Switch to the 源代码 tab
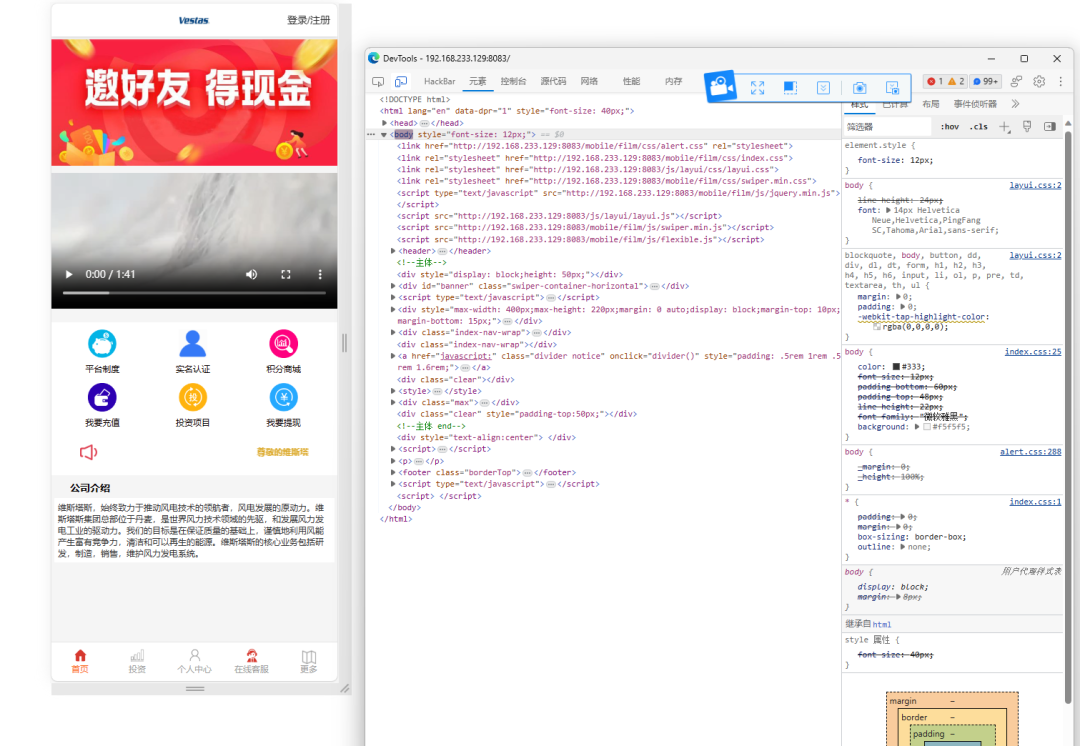Screen dimensions: 1080x746 coord(553,81)
